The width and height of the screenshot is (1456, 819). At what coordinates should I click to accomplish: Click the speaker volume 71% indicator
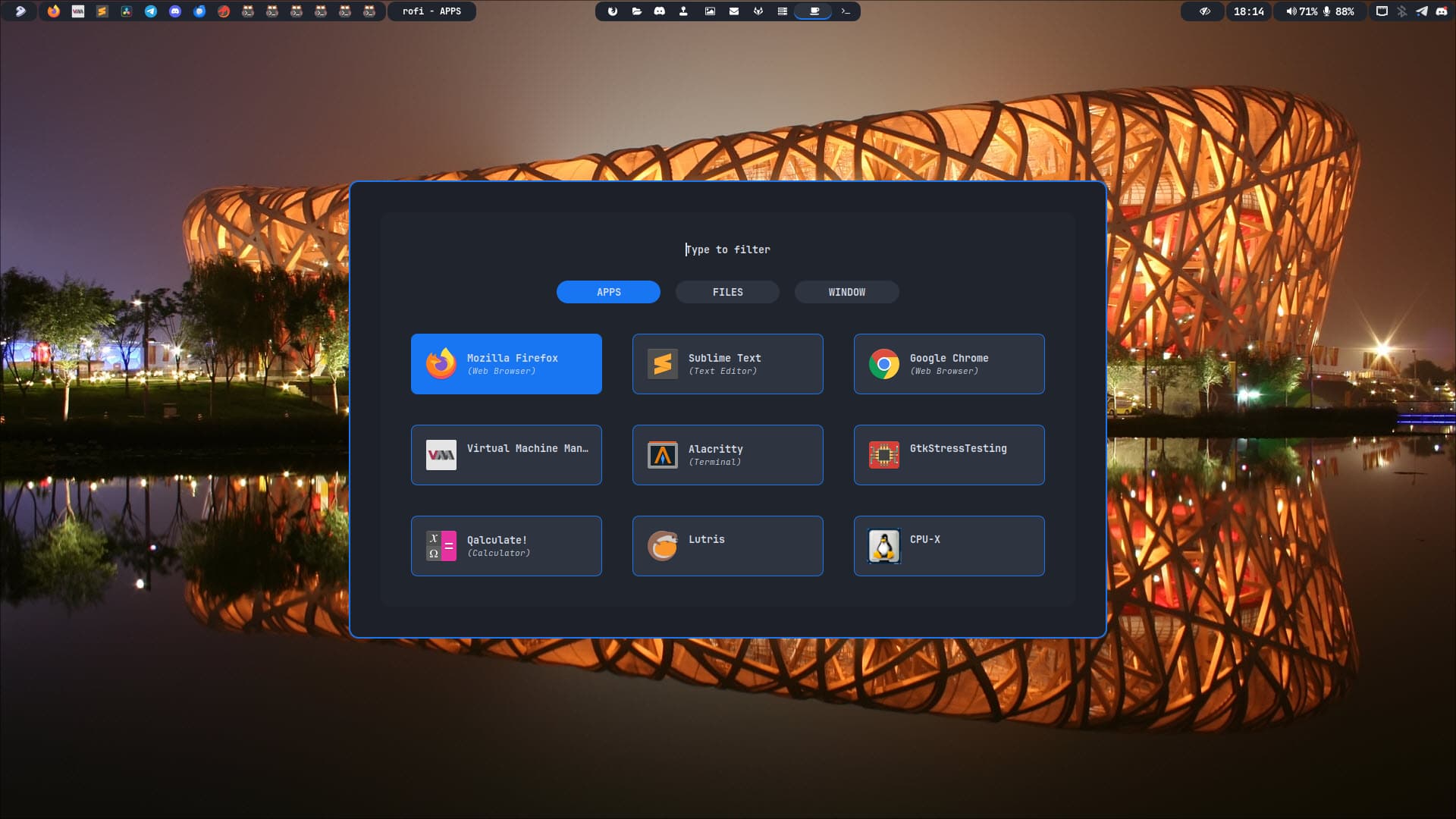(x=1301, y=11)
